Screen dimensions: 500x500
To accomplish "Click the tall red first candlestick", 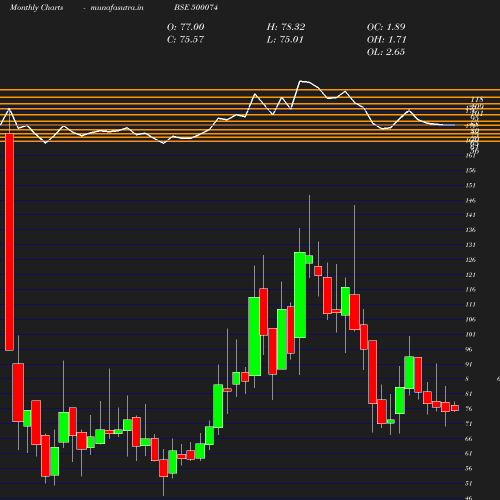I will (x=9, y=242).
